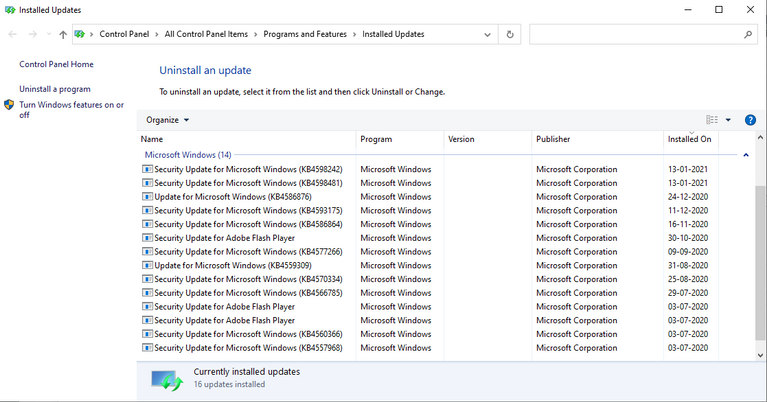Click the icon of update KB4598242
This screenshot has width=767, height=402.
click(147, 169)
